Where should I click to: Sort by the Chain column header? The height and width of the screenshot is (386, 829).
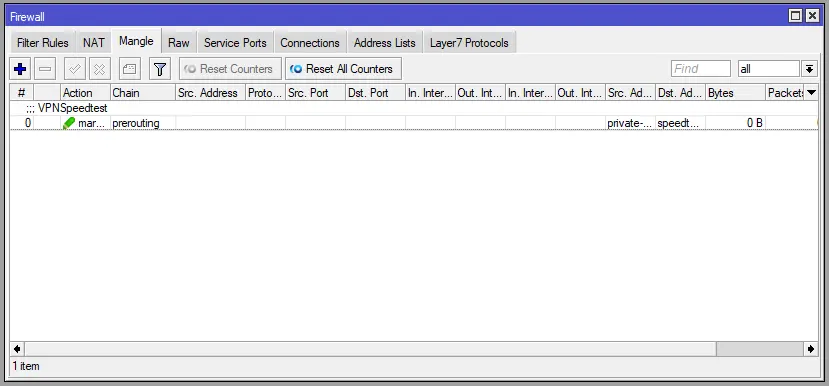pyautogui.click(x=143, y=93)
